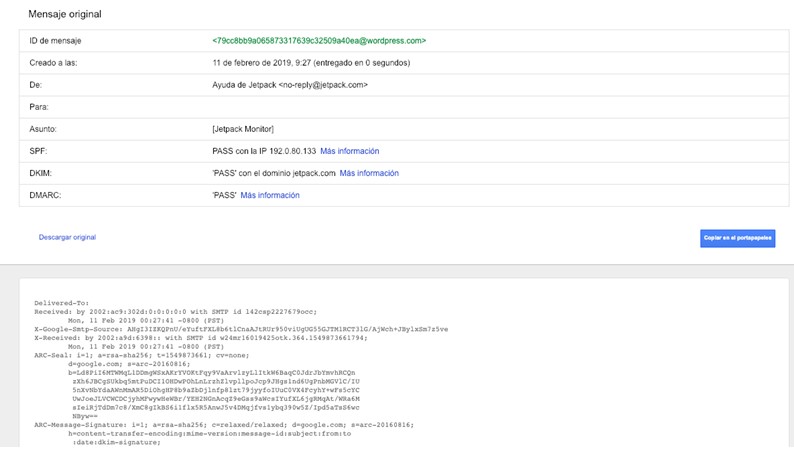
Task: Click the 'PASS con el dominio jetpack.com' text
Action: [x=274, y=173]
